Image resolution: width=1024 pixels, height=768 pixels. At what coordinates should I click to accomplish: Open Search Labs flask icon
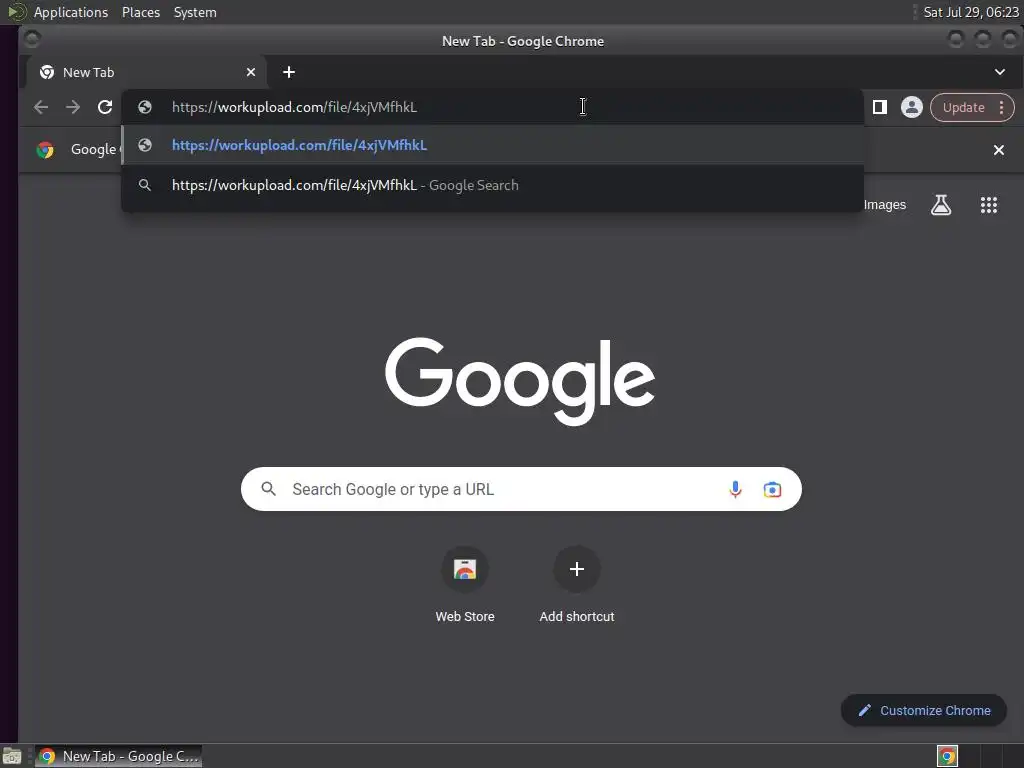(941, 205)
